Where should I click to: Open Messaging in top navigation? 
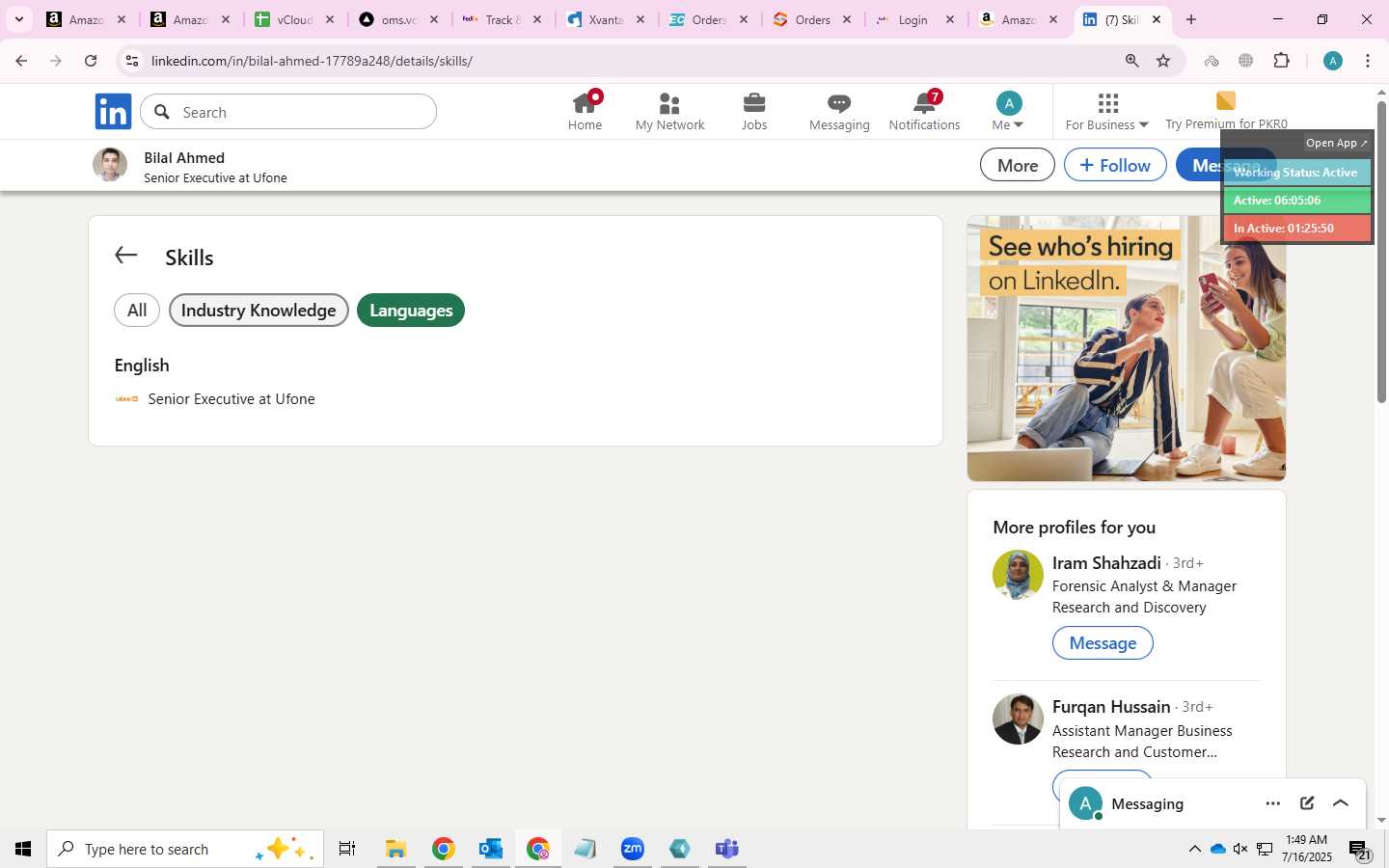click(839, 112)
